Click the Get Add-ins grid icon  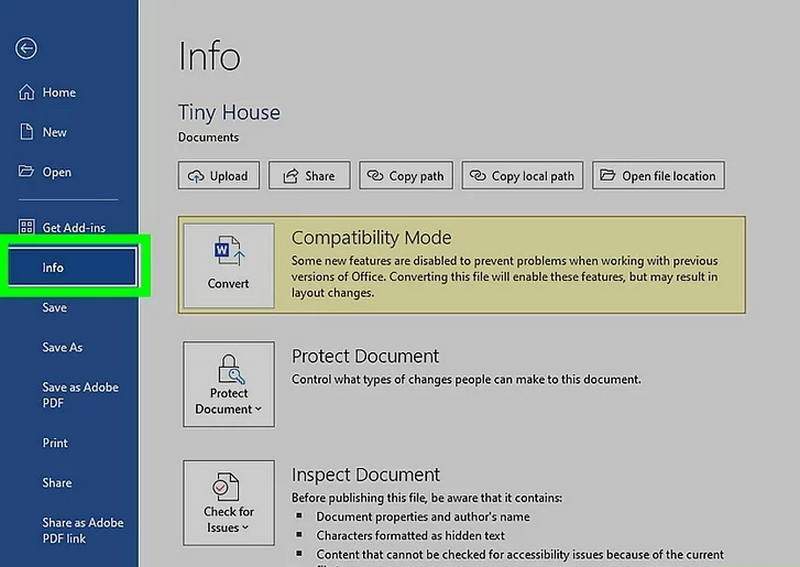click(27, 228)
